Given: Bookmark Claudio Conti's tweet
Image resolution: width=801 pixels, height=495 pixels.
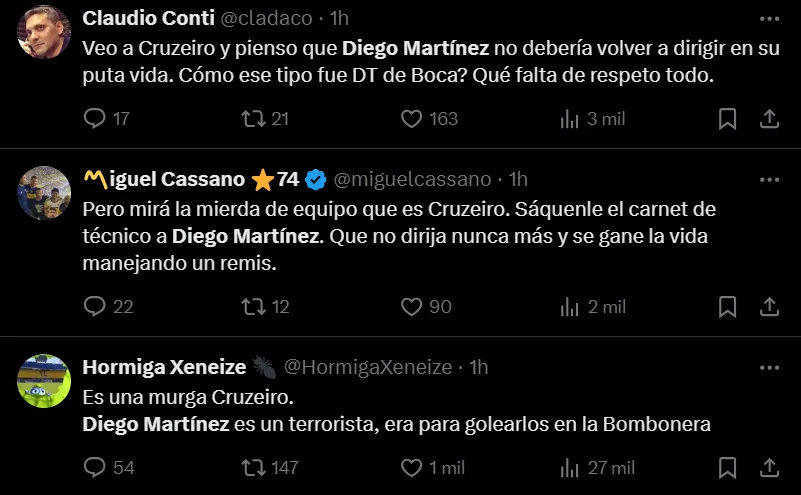Looking at the screenshot, I should pos(728,119).
